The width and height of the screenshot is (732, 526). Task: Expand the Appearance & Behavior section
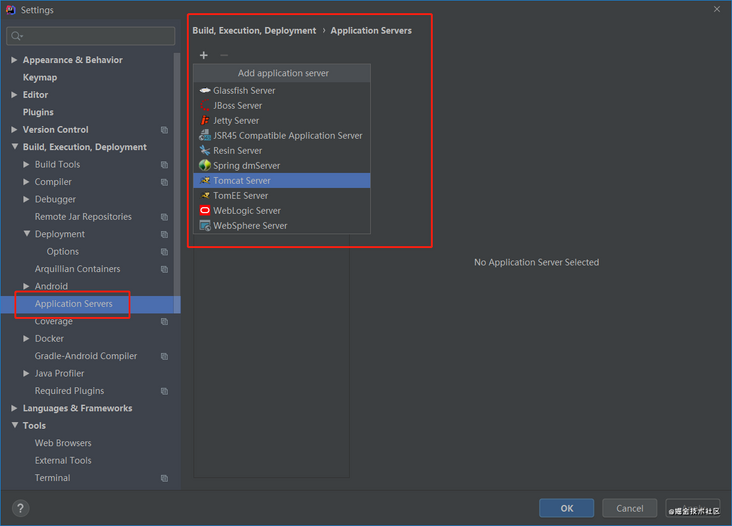pos(14,60)
